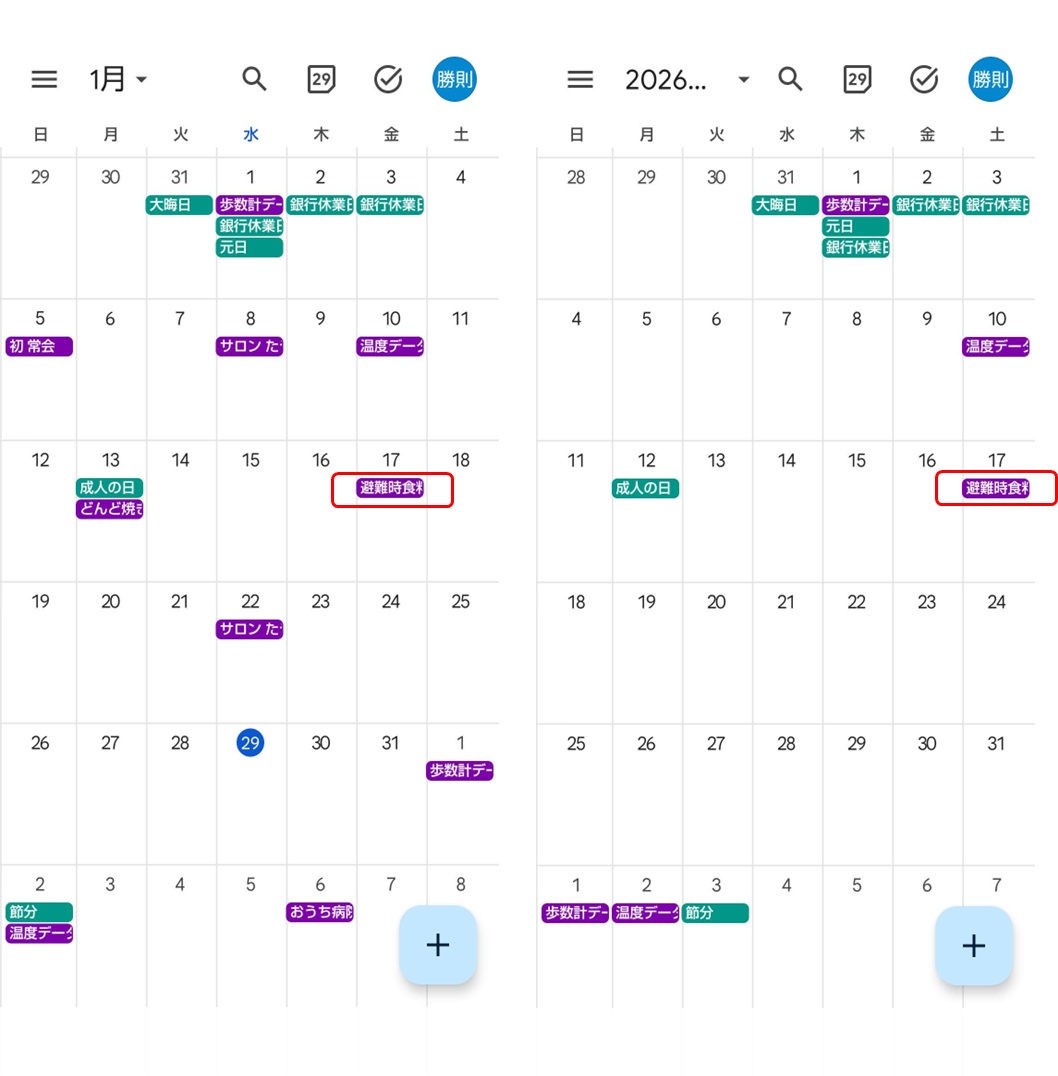This screenshot has height=1076, width=1058.
Task: Expand the 1月 month dropdown
Action: (x=118, y=79)
